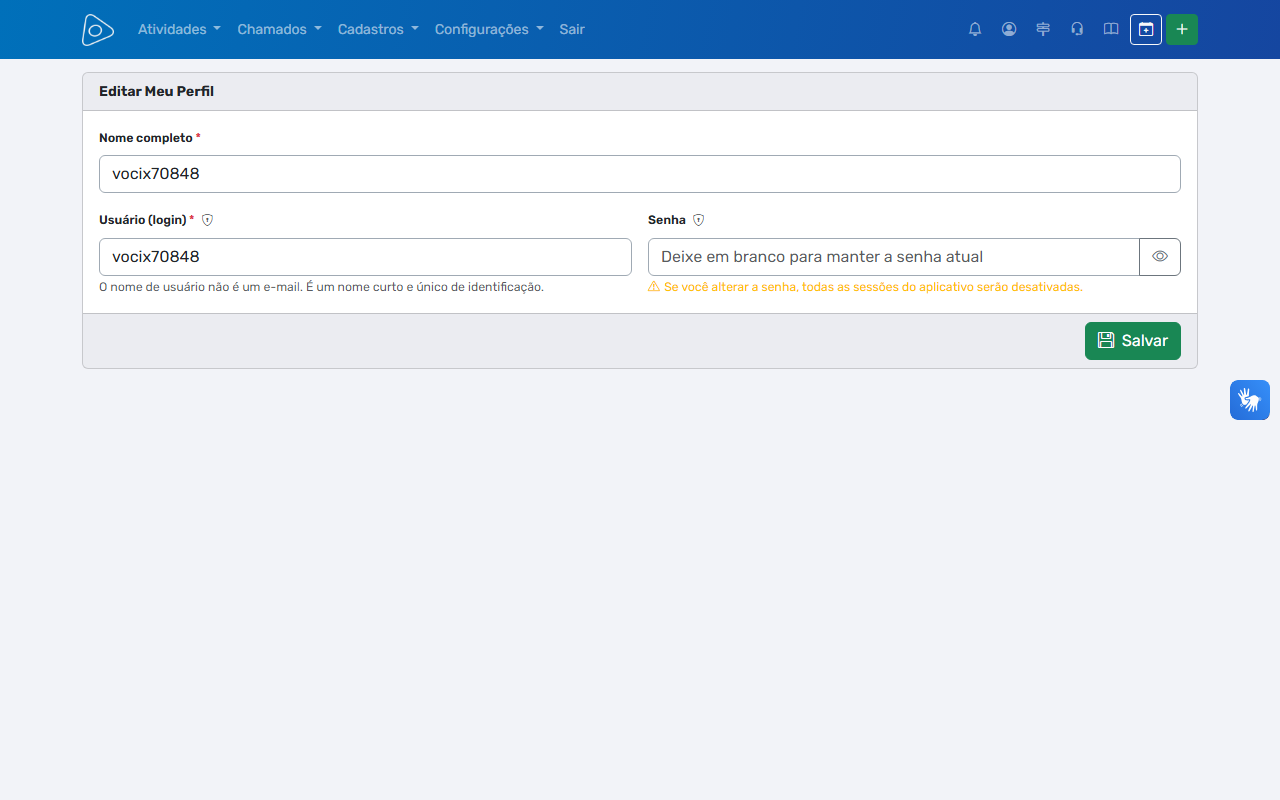Focus the Nome completo input field
Viewport: 1280px width, 800px height.
click(640, 174)
